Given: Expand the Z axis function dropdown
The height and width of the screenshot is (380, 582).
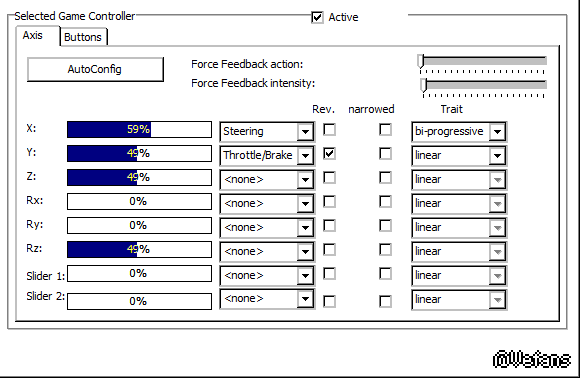Looking at the screenshot, I should click(x=267, y=179).
